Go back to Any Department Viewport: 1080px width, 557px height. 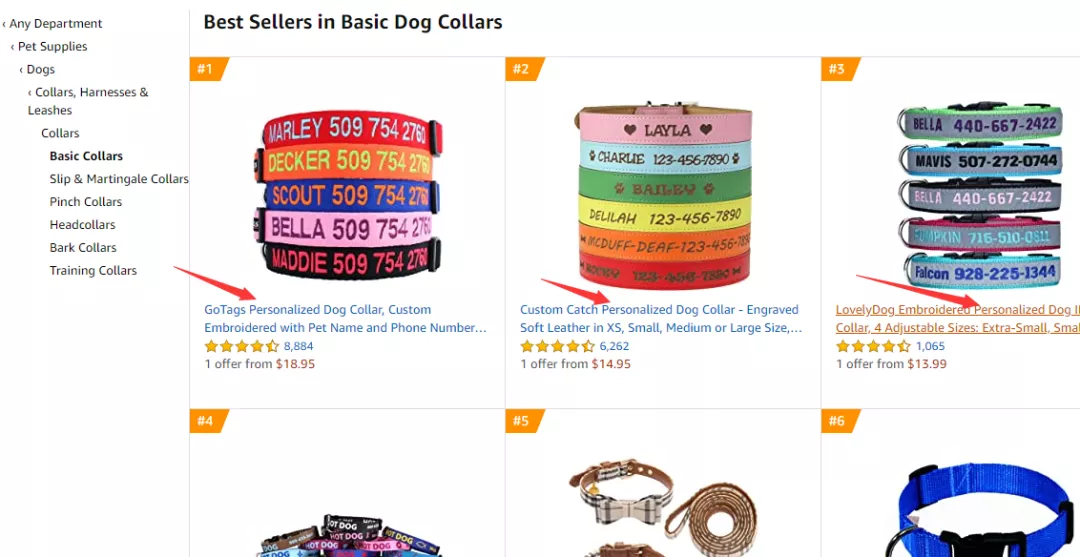[x=56, y=23]
